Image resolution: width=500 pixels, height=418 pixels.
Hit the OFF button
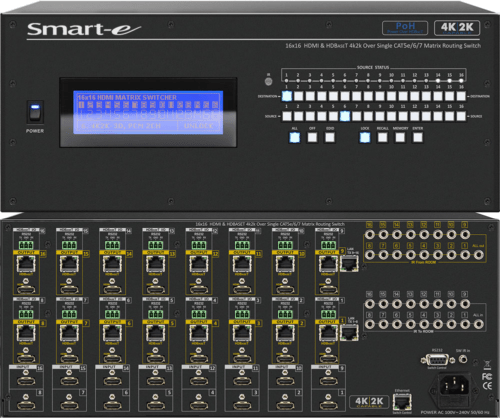312,137
